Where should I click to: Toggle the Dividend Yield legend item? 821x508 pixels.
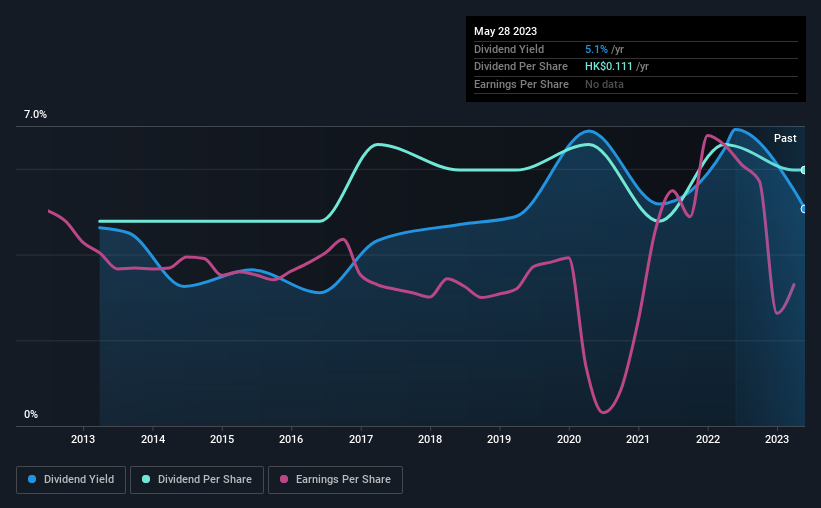click(71, 479)
